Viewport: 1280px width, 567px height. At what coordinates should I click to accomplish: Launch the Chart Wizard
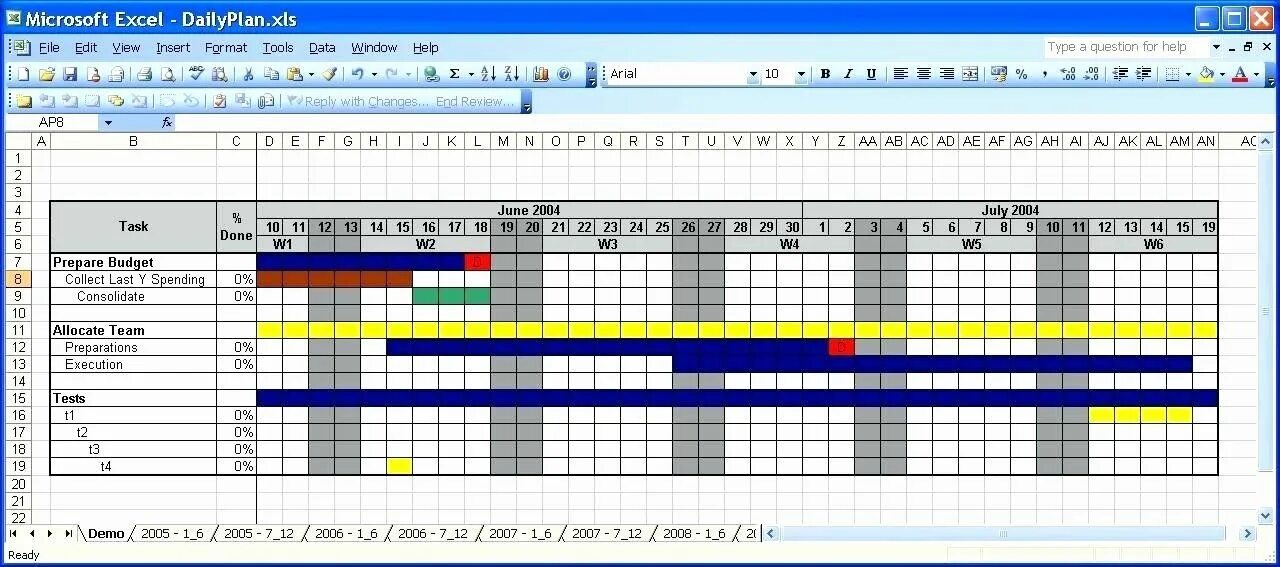(541, 74)
